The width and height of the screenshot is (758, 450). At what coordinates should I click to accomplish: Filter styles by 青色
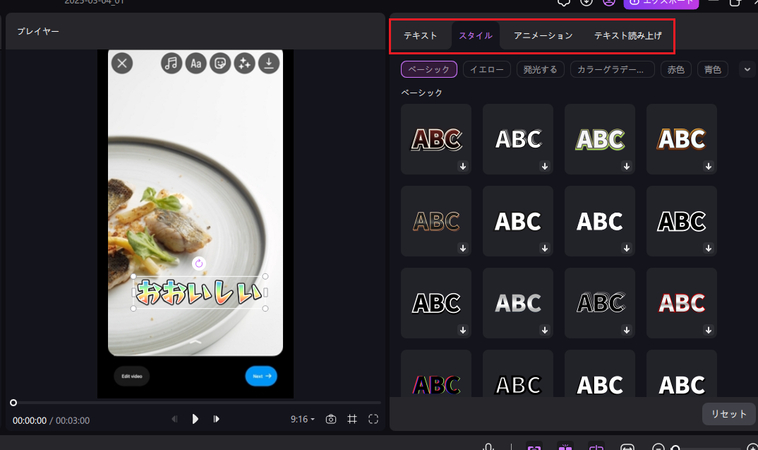click(713, 70)
